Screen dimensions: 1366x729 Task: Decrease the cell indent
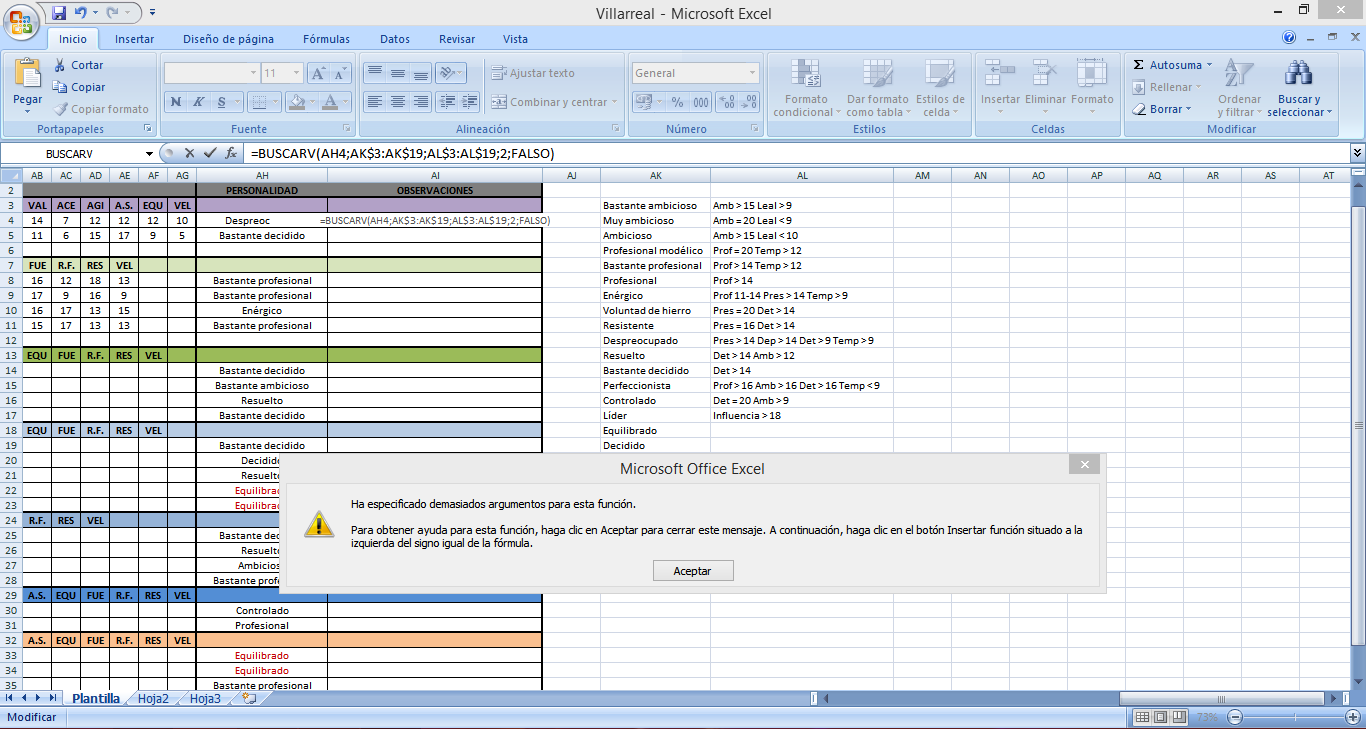446,101
